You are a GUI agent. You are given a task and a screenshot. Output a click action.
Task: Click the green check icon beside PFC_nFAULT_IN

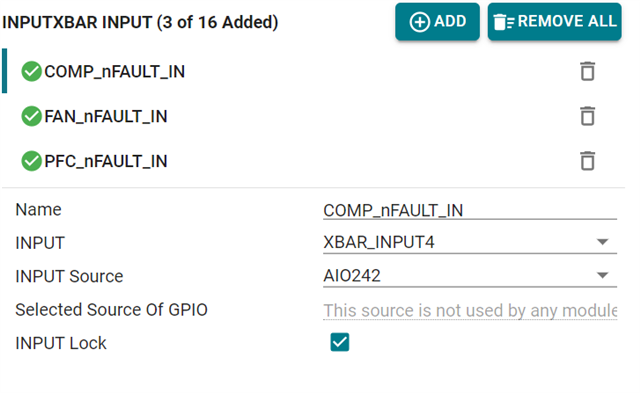pyautogui.click(x=31, y=161)
